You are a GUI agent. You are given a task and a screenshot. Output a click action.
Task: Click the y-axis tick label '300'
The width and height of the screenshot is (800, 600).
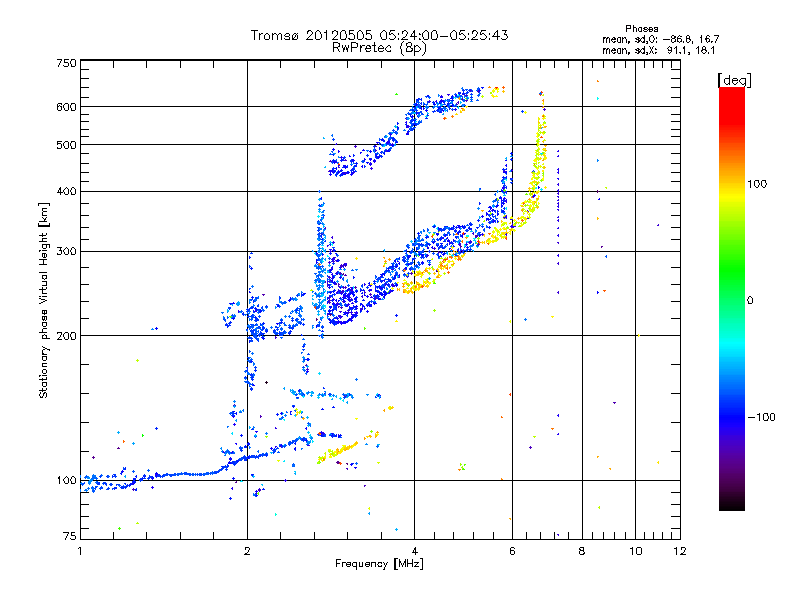pyautogui.click(x=67, y=251)
